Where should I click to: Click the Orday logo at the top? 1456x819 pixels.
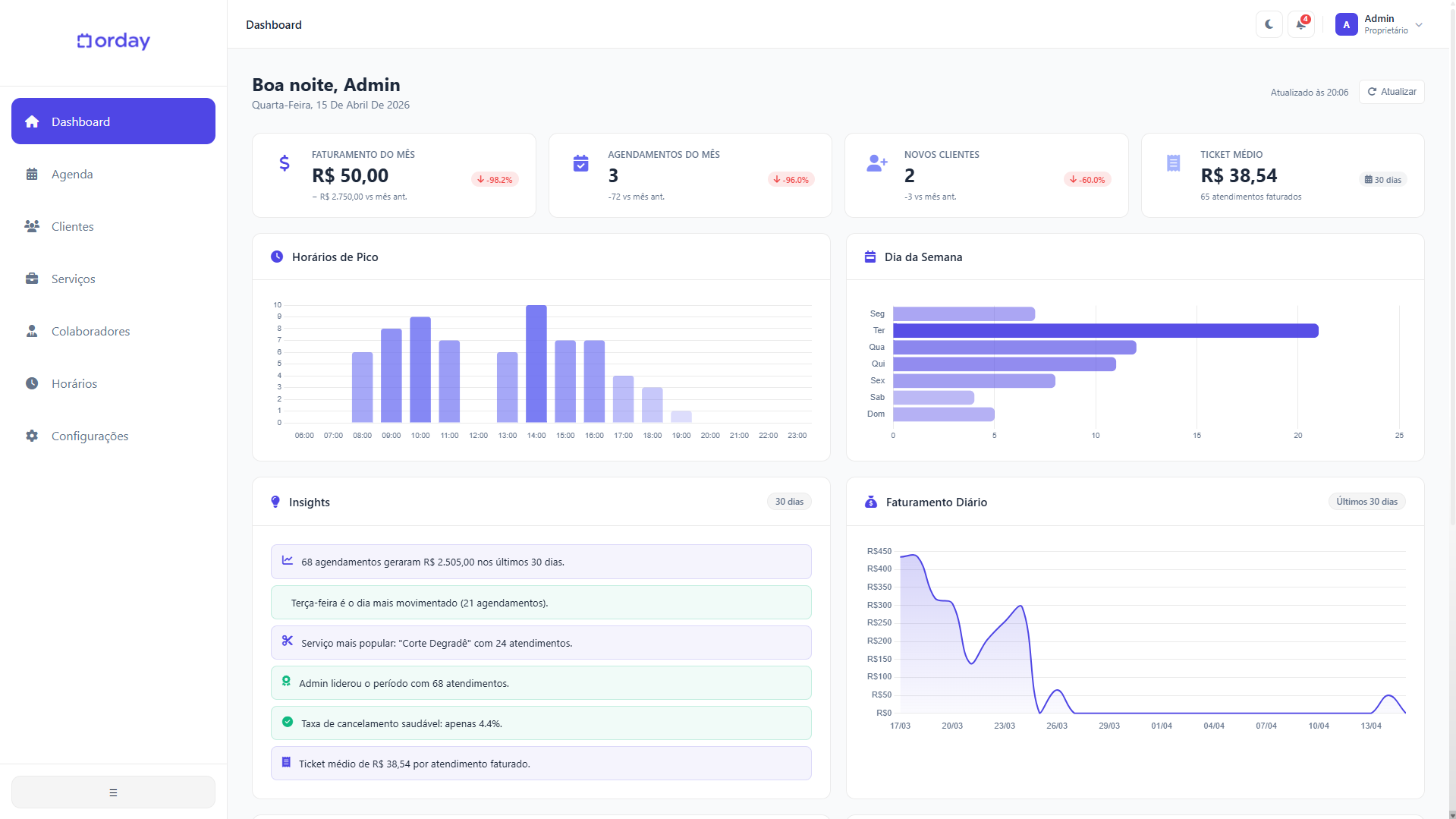[x=112, y=41]
